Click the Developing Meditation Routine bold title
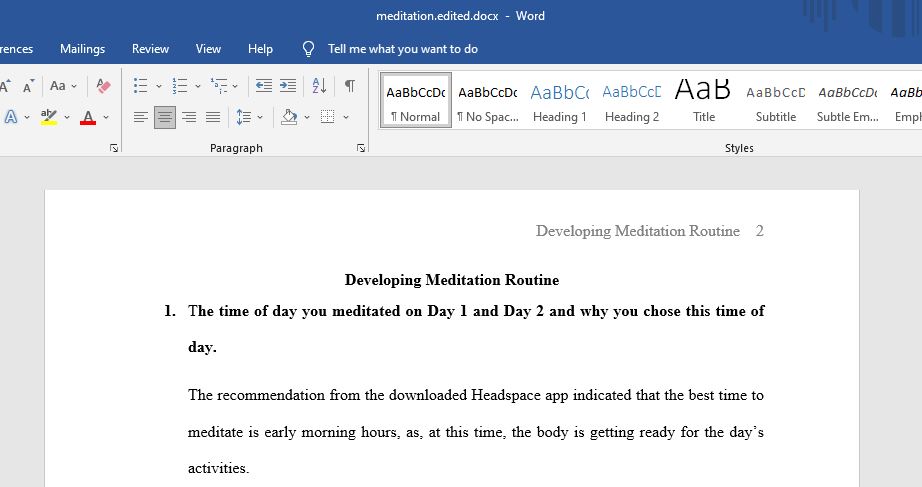The width and height of the screenshot is (922, 487). pos(452,280)
